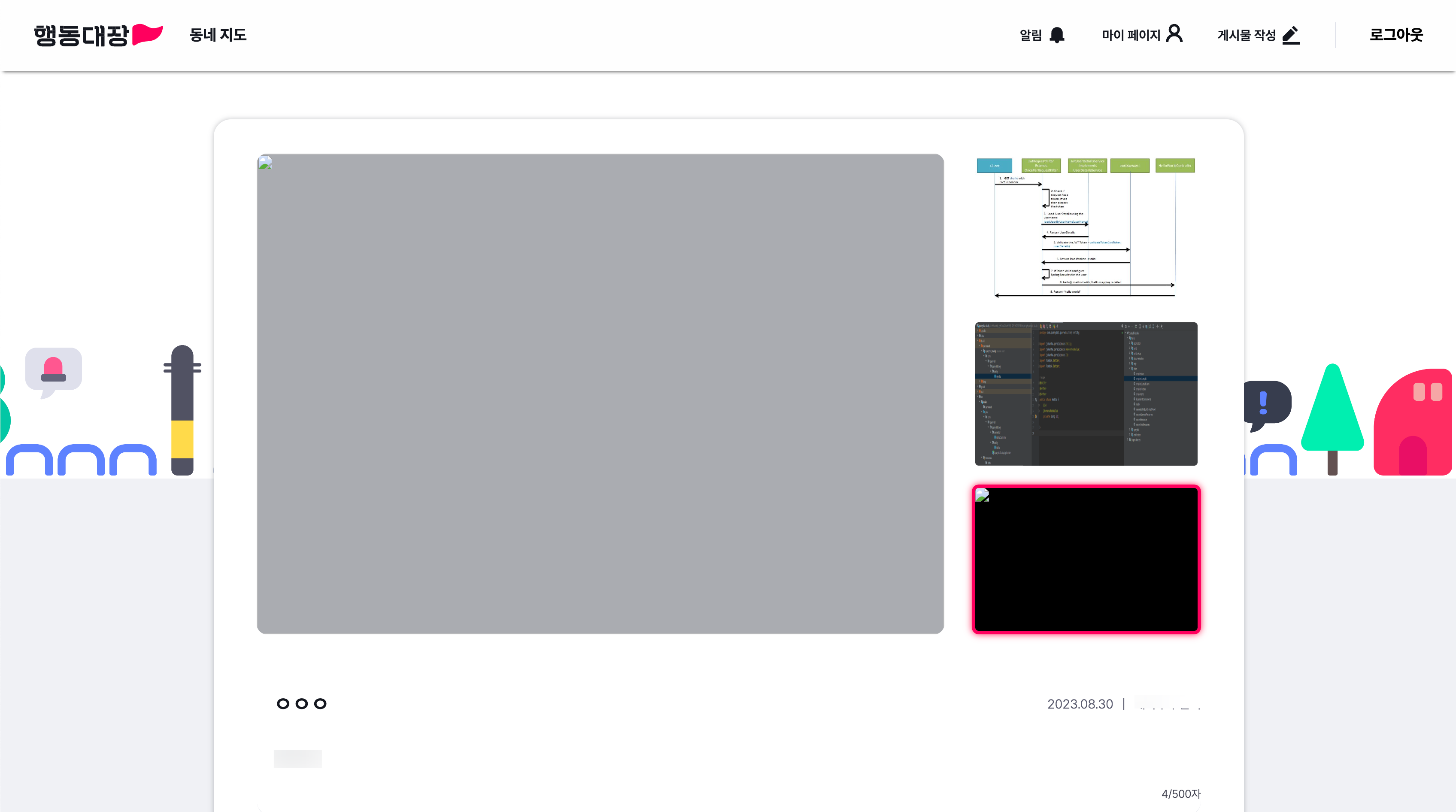Click the large gray main image
1456x812 pixels.
[x=600, y=394]
